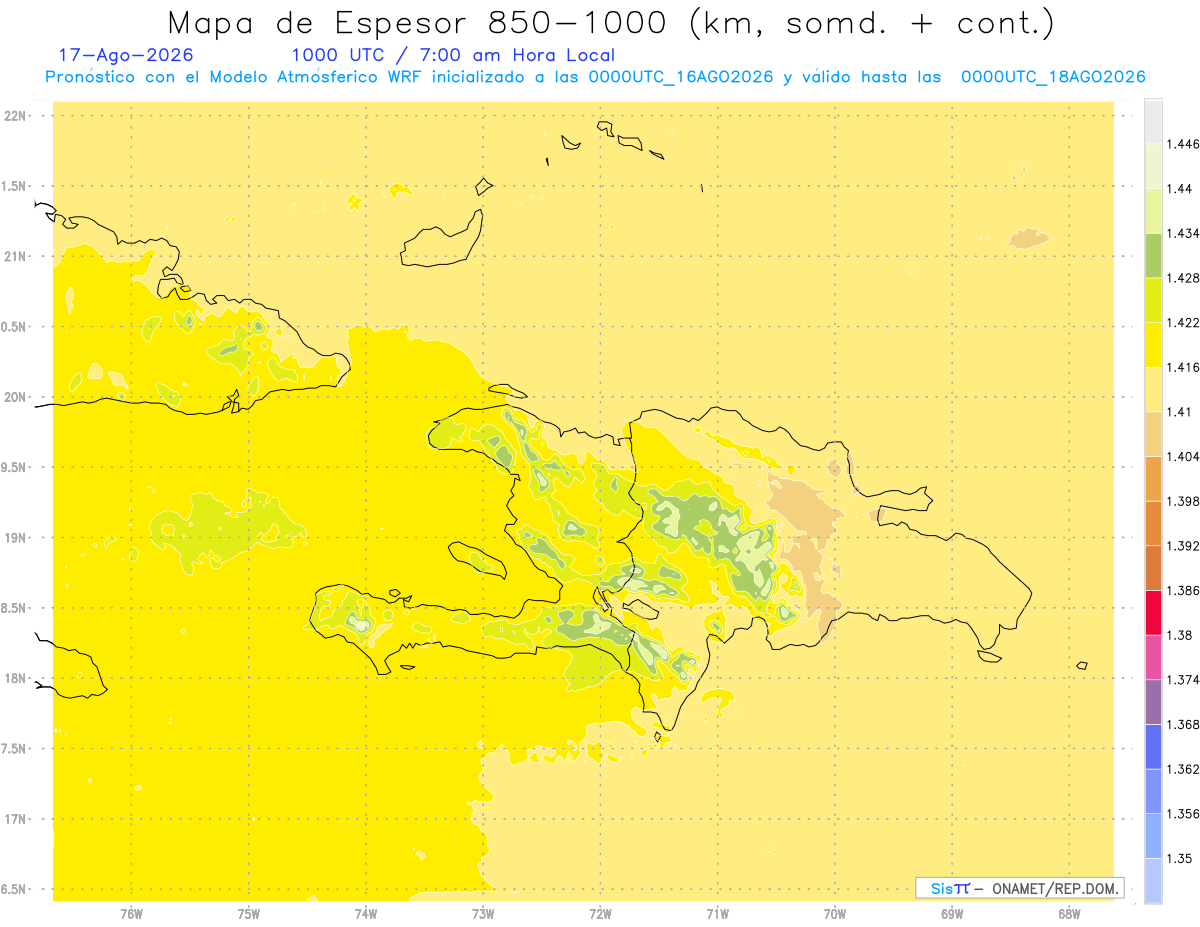The image size is (1200, 927).
Task: Select the "19N" latitude label
Action: point(16,538)
